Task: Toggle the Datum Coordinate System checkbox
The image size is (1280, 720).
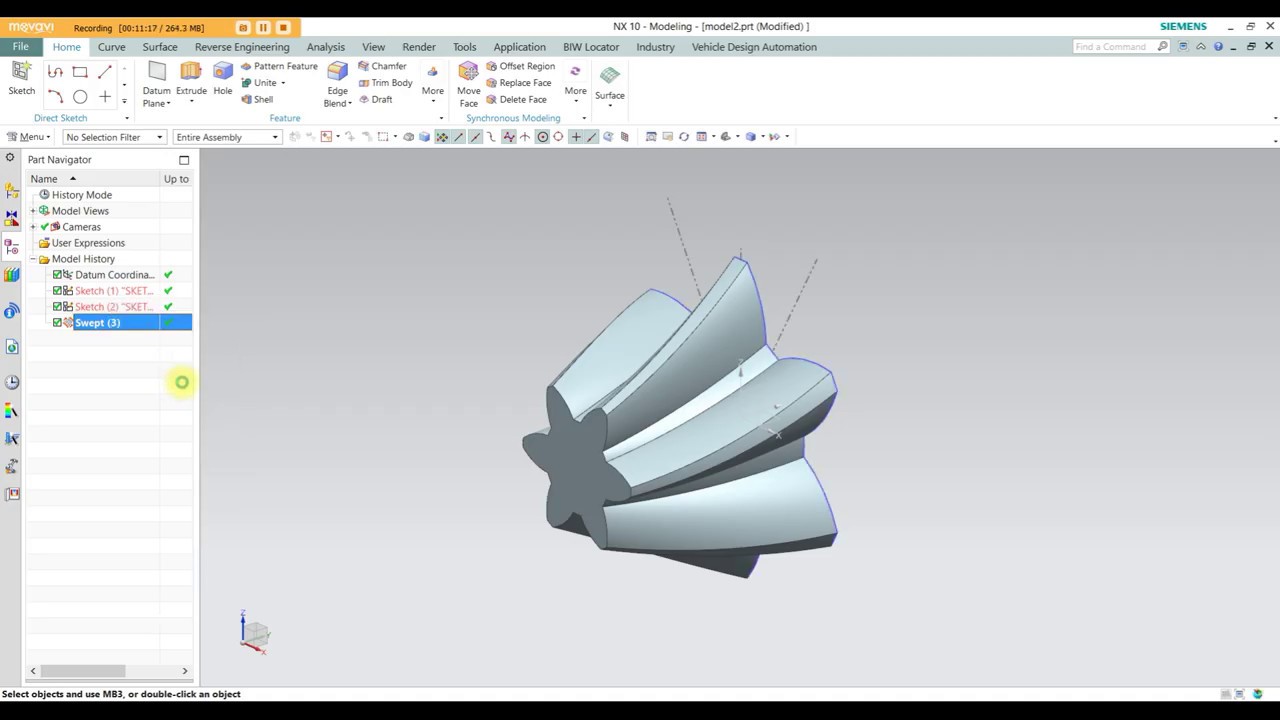Action: [57, 275]
